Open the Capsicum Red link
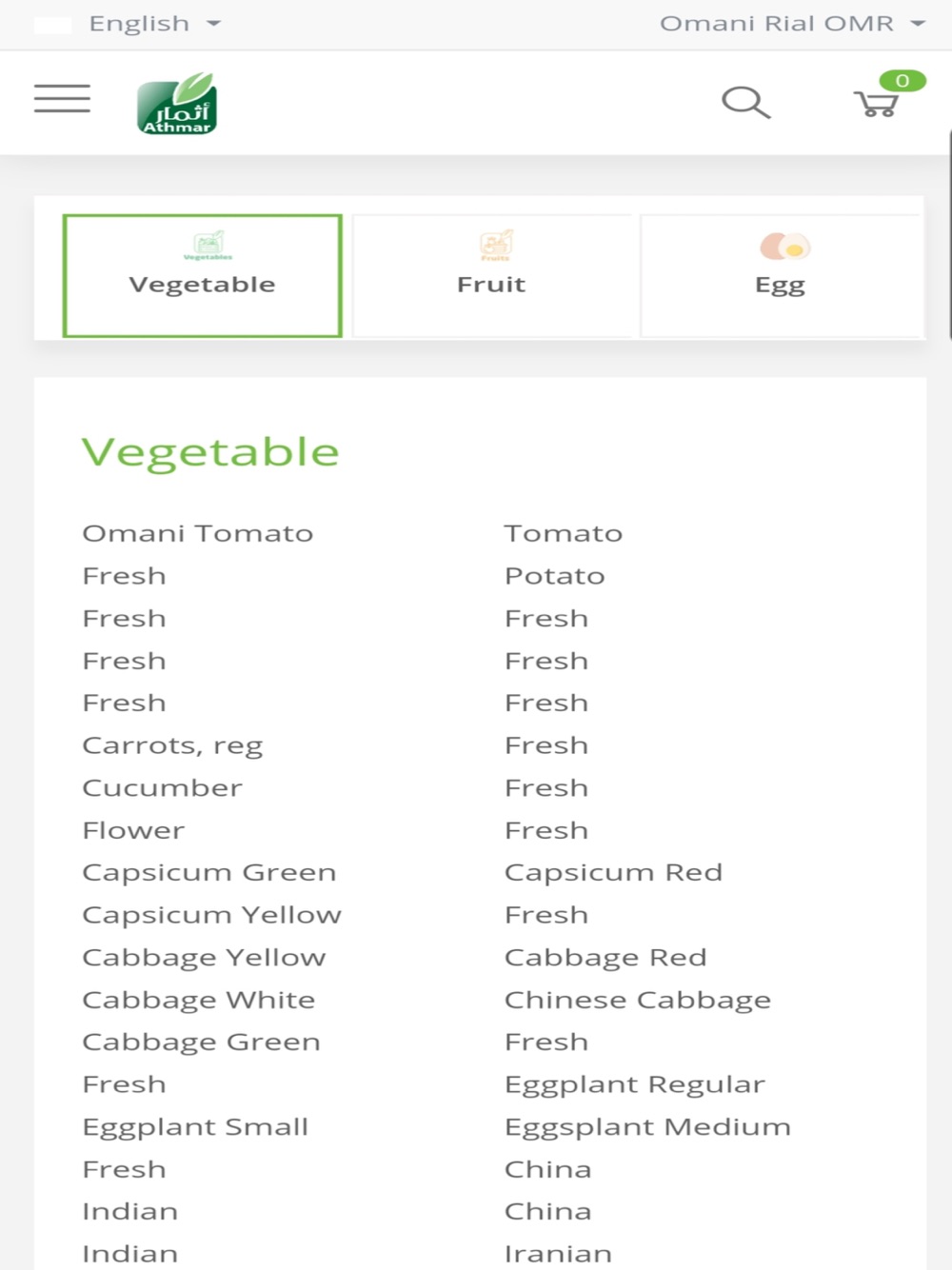 click(x=613, y=872)
